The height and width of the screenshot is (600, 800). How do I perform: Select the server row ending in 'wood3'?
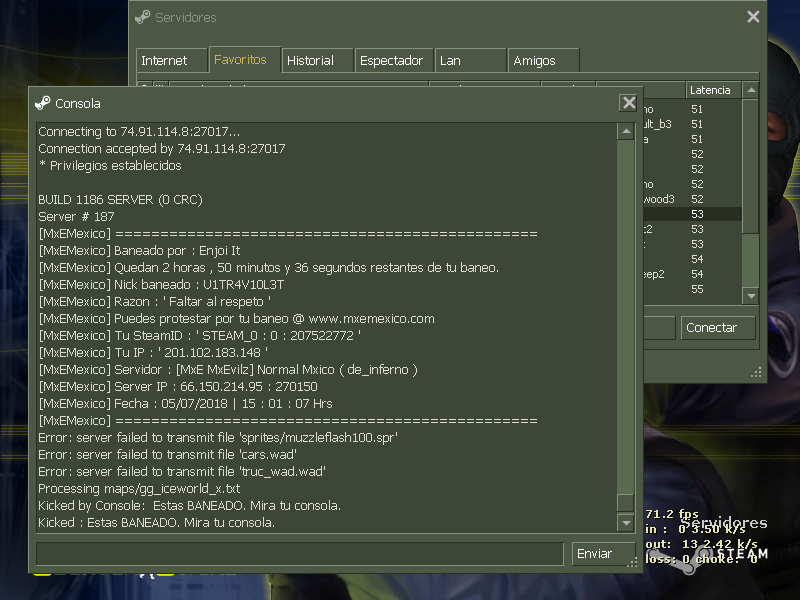(x=692, y=199)
